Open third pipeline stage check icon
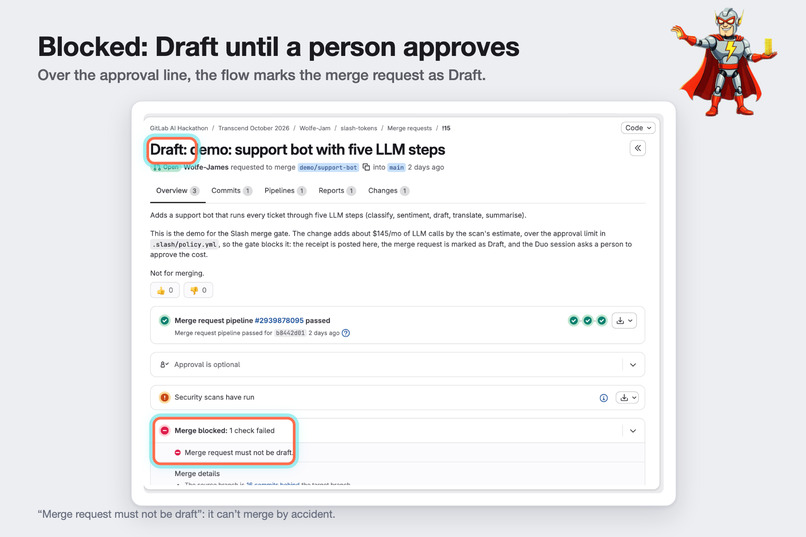The height and width of the screenshot is (537, 806). tap(601, 321)
